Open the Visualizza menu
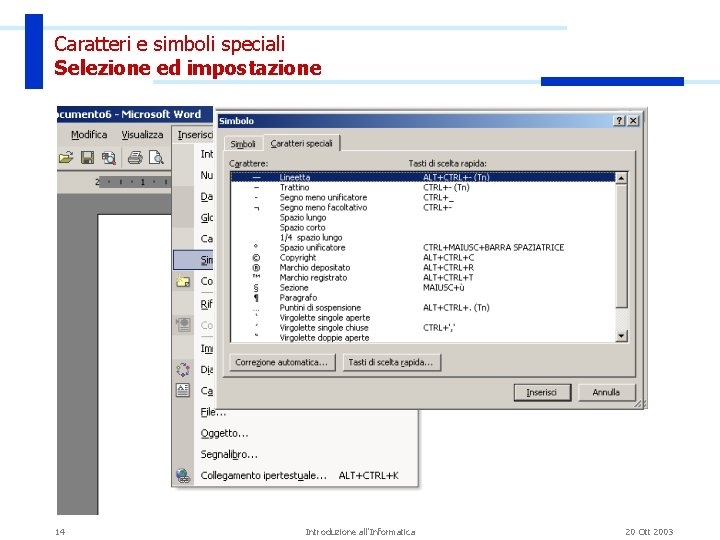720x540 pixels. coord(142,135)
